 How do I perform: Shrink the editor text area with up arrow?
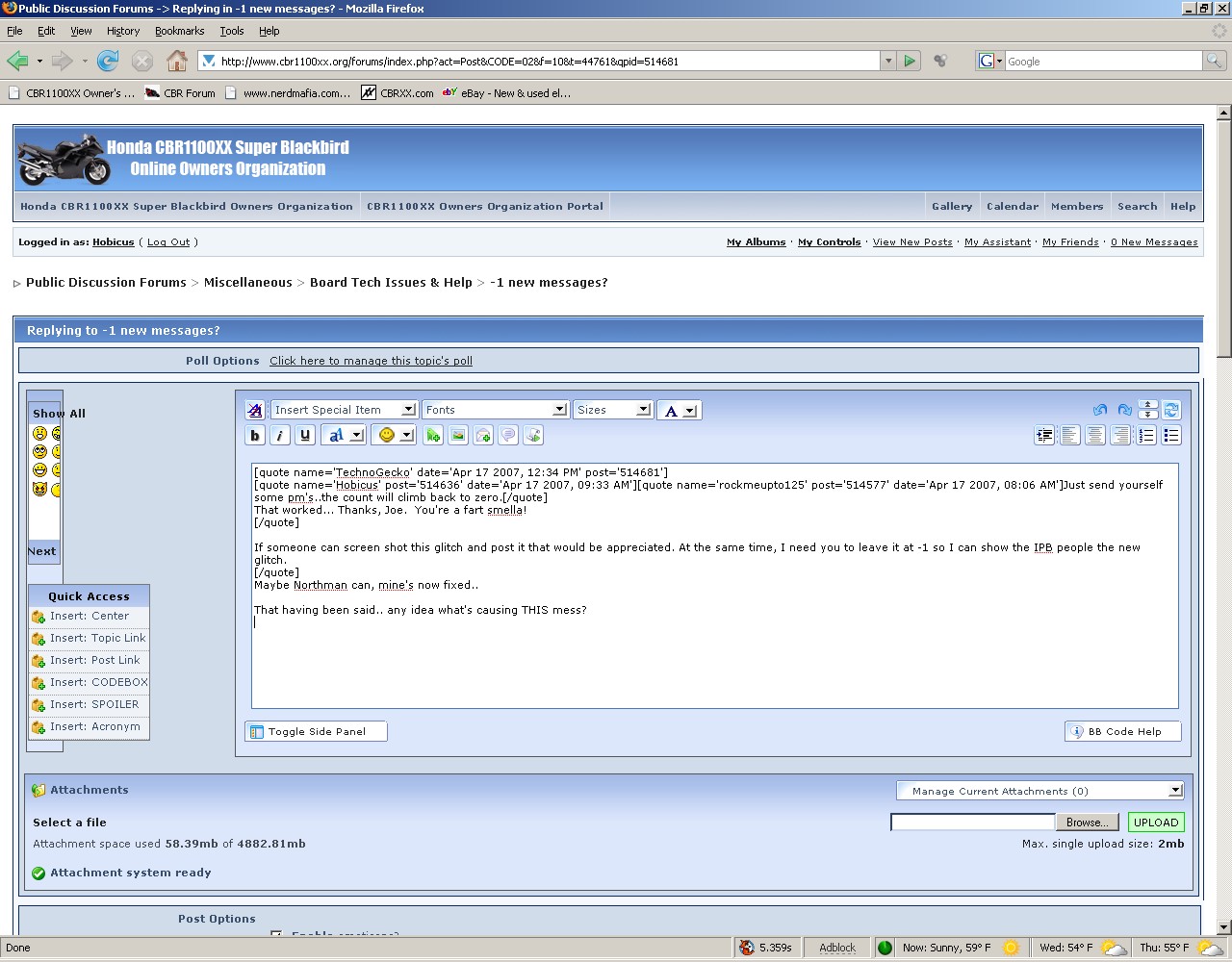(x=1147, y=405)
